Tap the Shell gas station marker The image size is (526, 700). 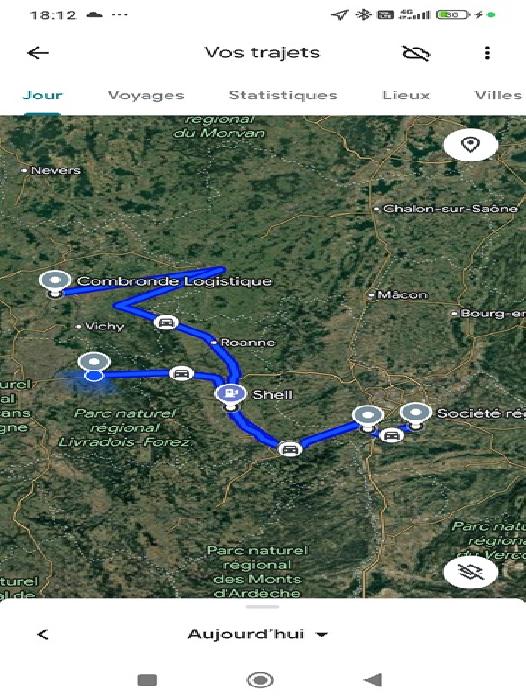230,396
